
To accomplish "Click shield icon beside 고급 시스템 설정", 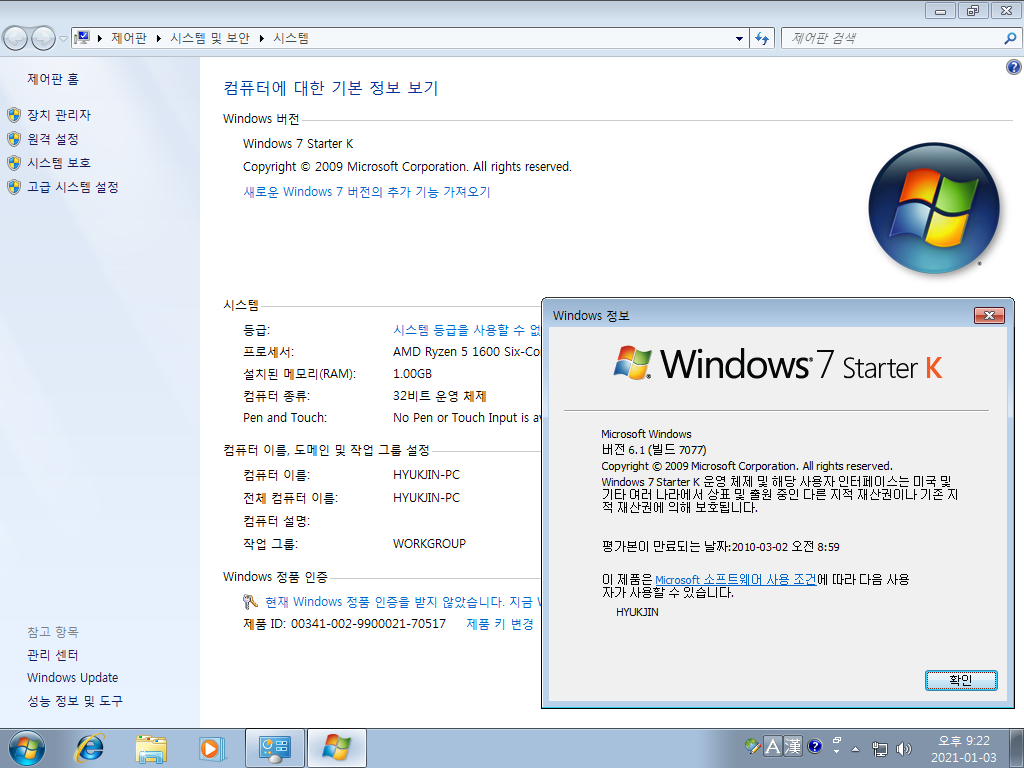I will point(14,187).
